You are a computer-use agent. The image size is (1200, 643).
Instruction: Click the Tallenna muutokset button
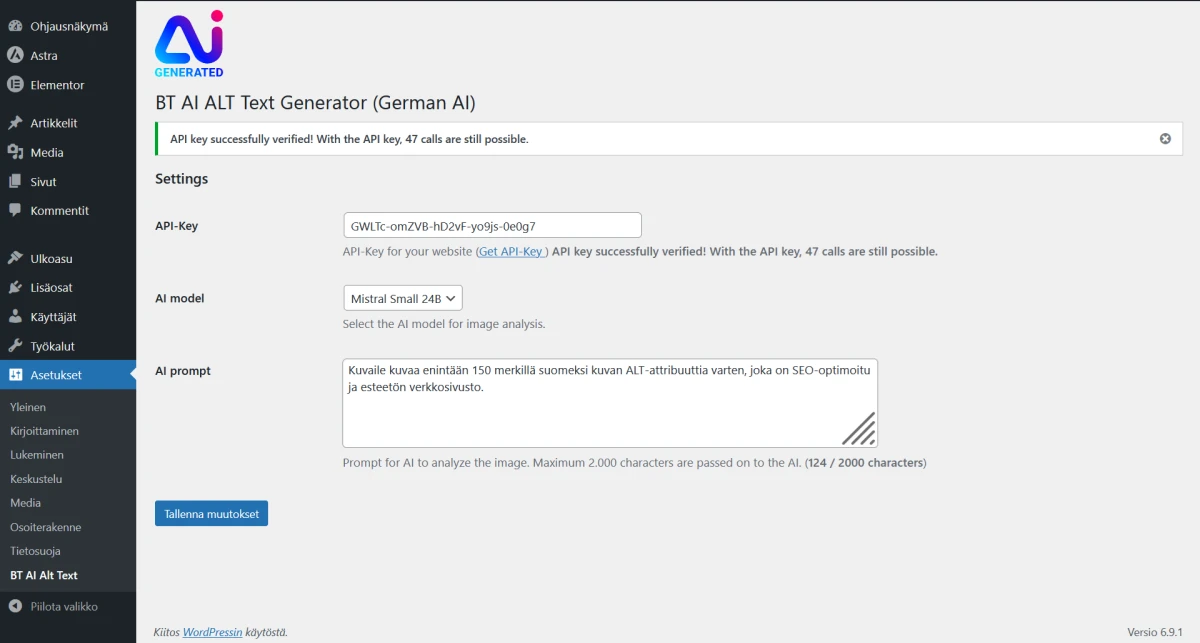coord(211,514)
